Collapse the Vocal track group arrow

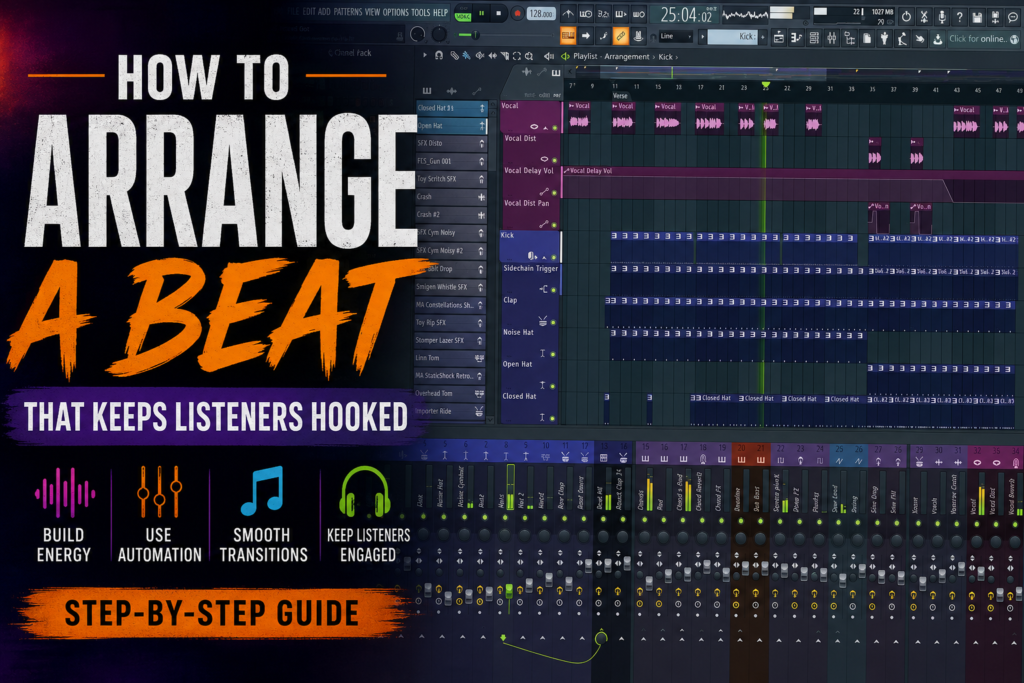(x=545, y=128)
